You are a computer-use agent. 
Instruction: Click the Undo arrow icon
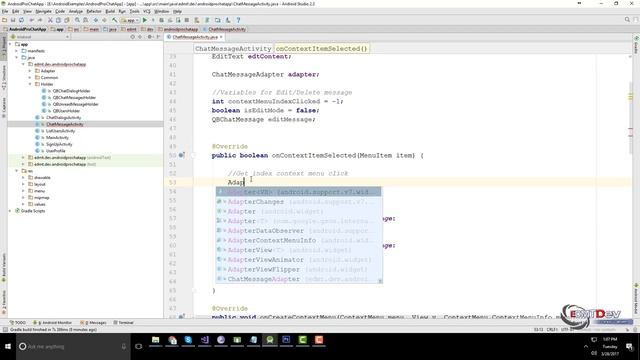pyautogui.click(x=31, y=20)
